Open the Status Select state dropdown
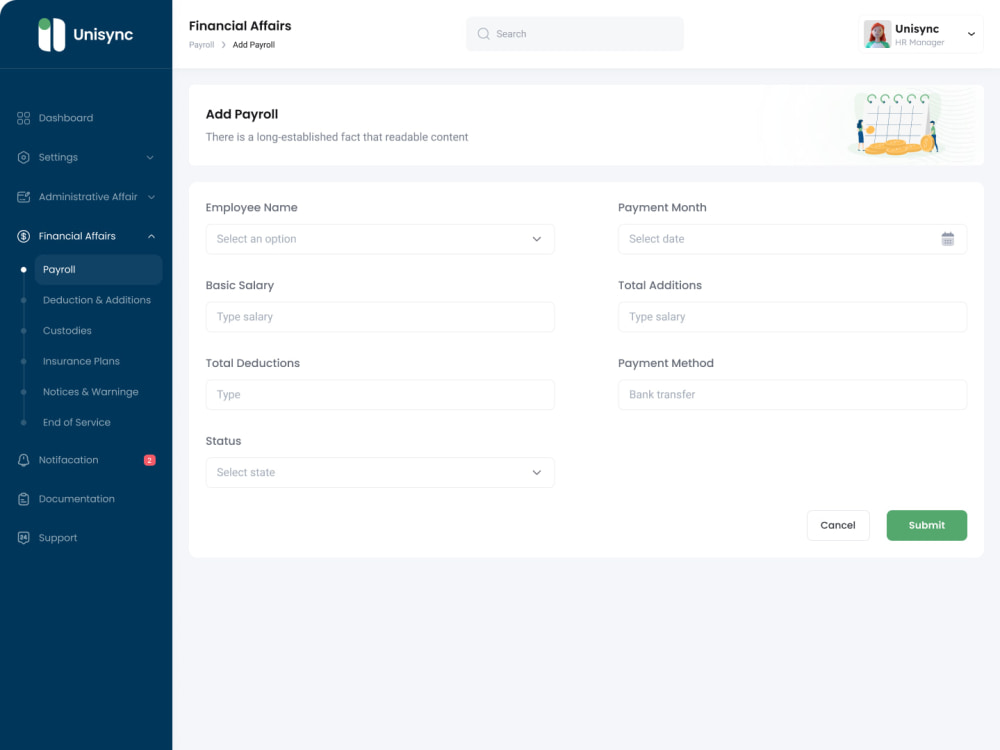This screenshot has width=1000, height=750. 380,473
